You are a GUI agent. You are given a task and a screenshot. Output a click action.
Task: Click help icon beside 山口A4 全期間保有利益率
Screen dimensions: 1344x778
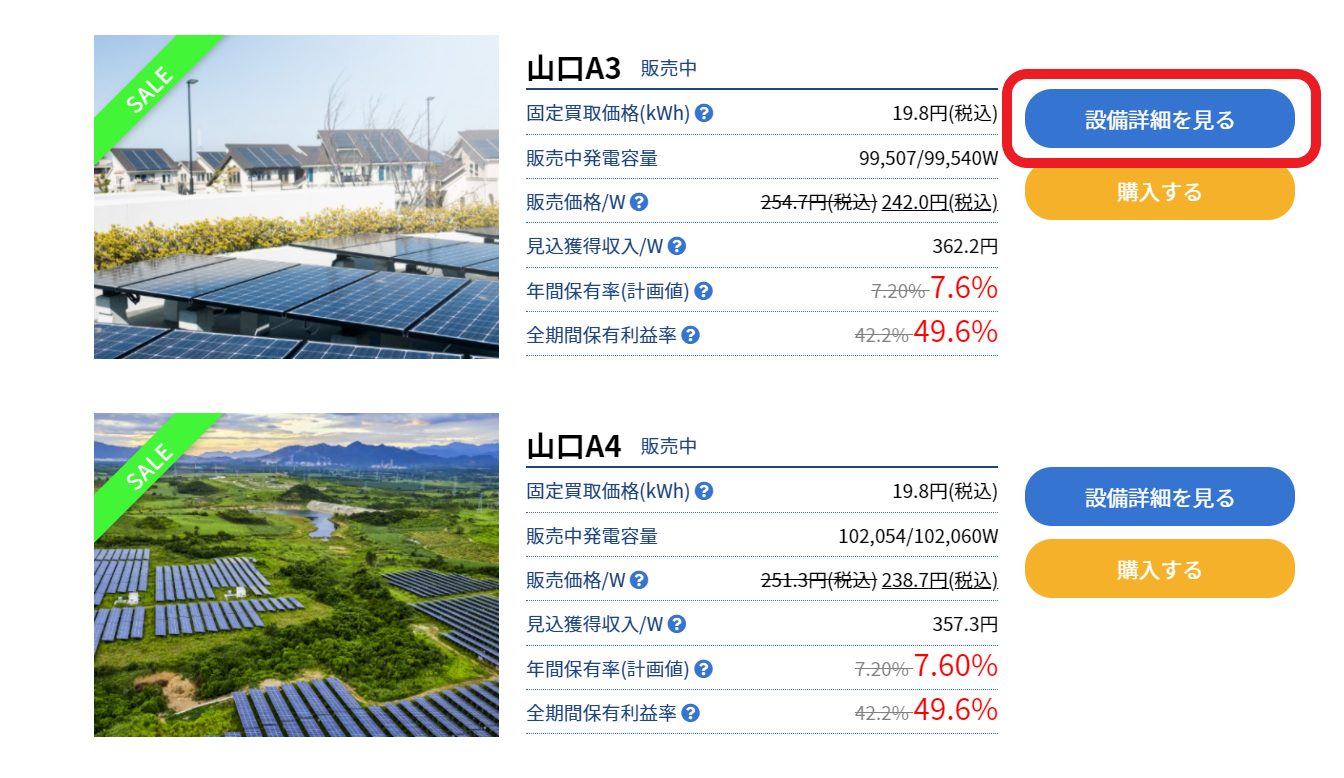tap(690, 713)
